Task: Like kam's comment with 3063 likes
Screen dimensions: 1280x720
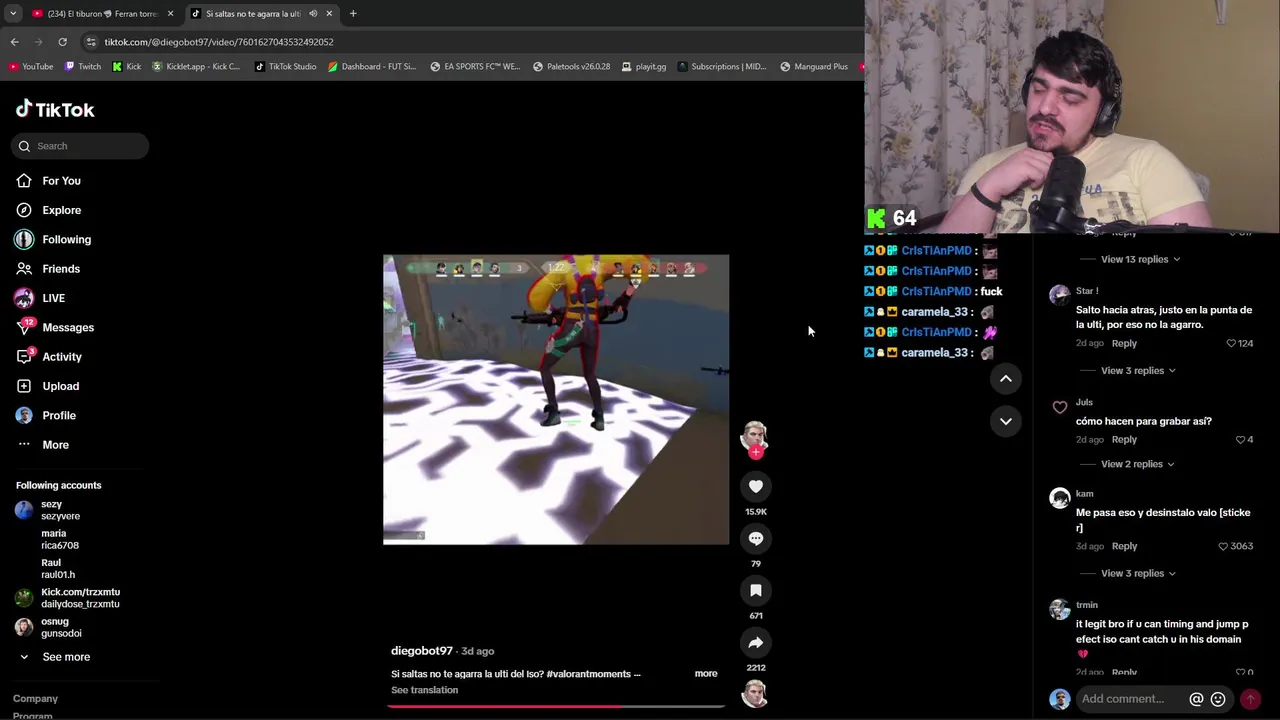Action: (x=1223, y=546)
